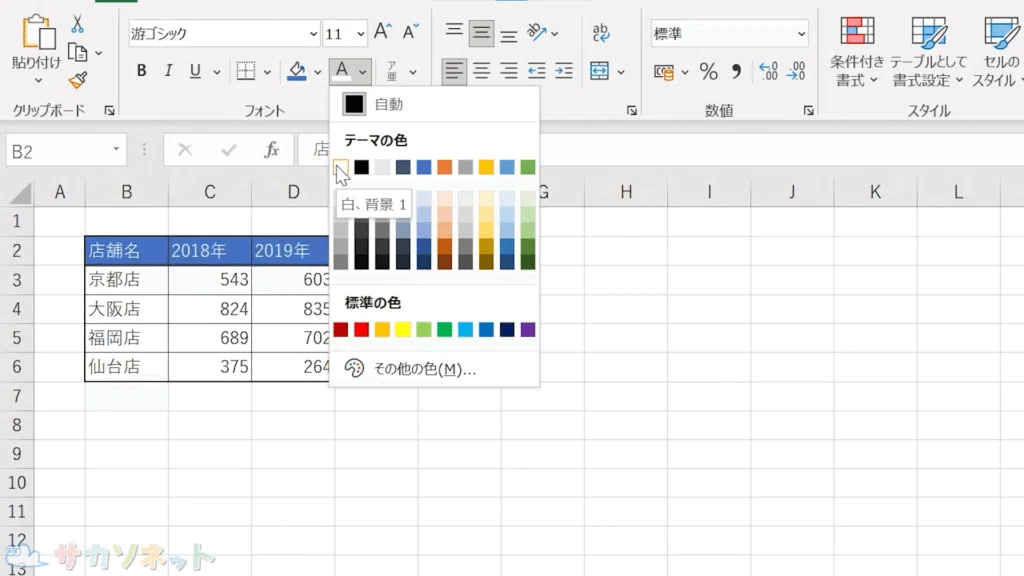The height and width of the screenshot is (576, 1024).
Task: Click the Cut scissors icon
Action: pos(78,24)
